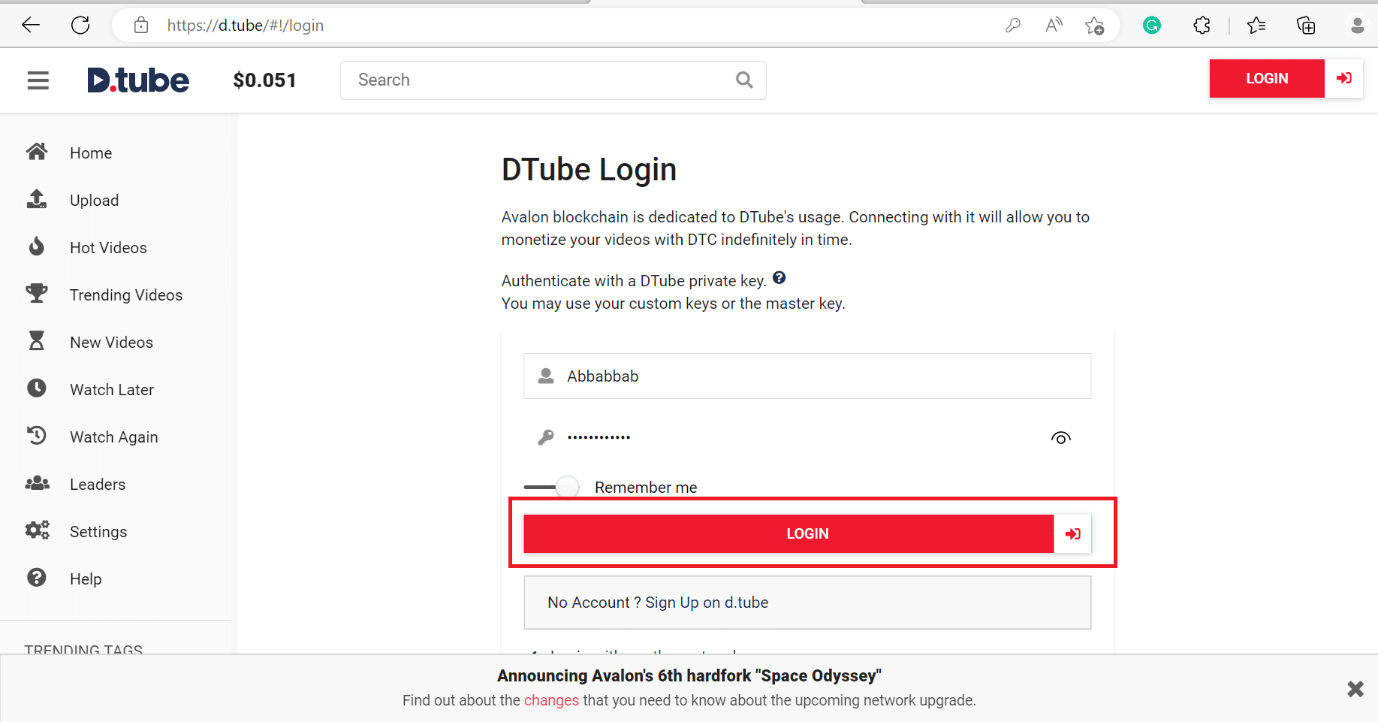
Task: Open the Collections icon in browser toolbar
Action: tap(1306, 26)
